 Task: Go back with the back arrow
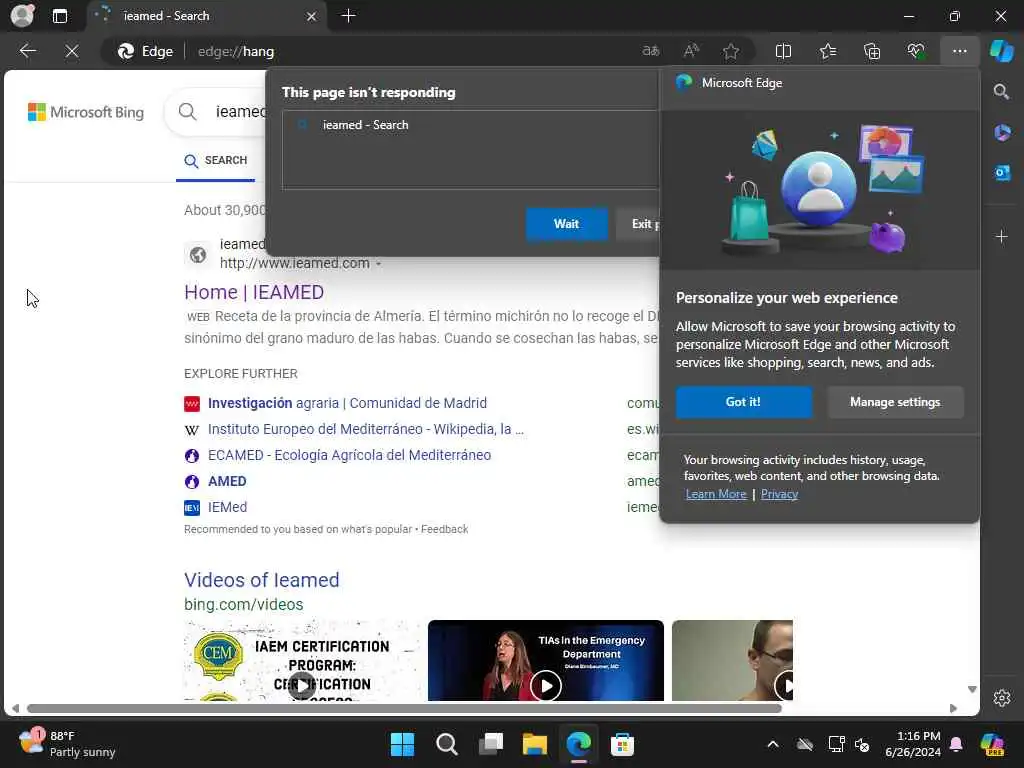tap(27, 51)
